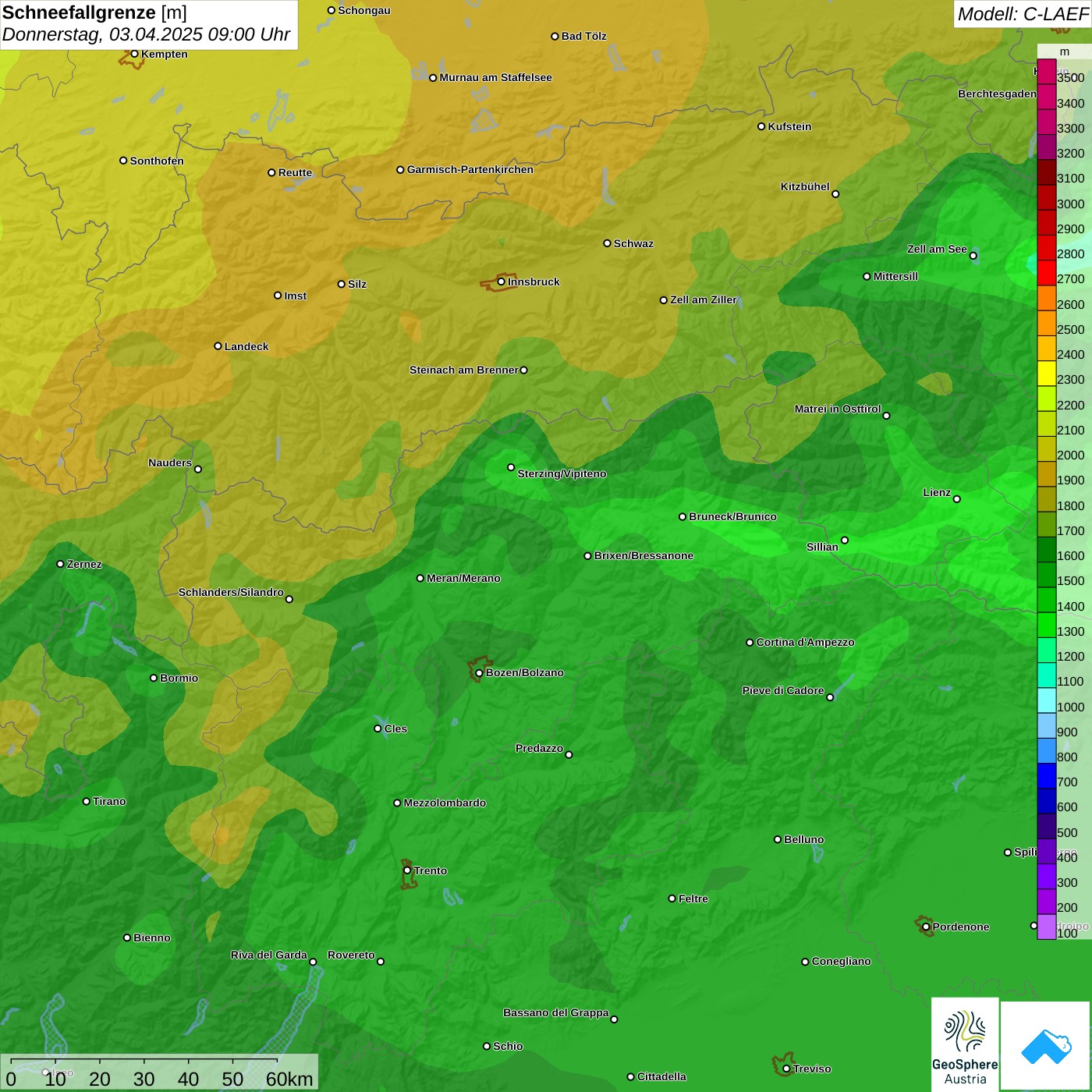
Task: Click the Kufstein city marker dot
Action: click(762, 126)
